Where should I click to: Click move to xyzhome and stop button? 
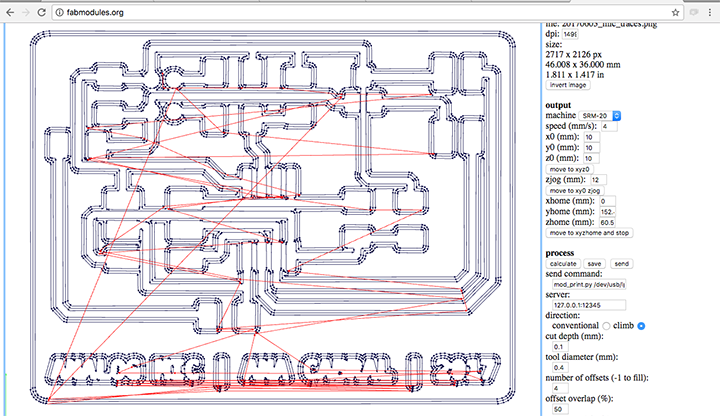[589, 233]
